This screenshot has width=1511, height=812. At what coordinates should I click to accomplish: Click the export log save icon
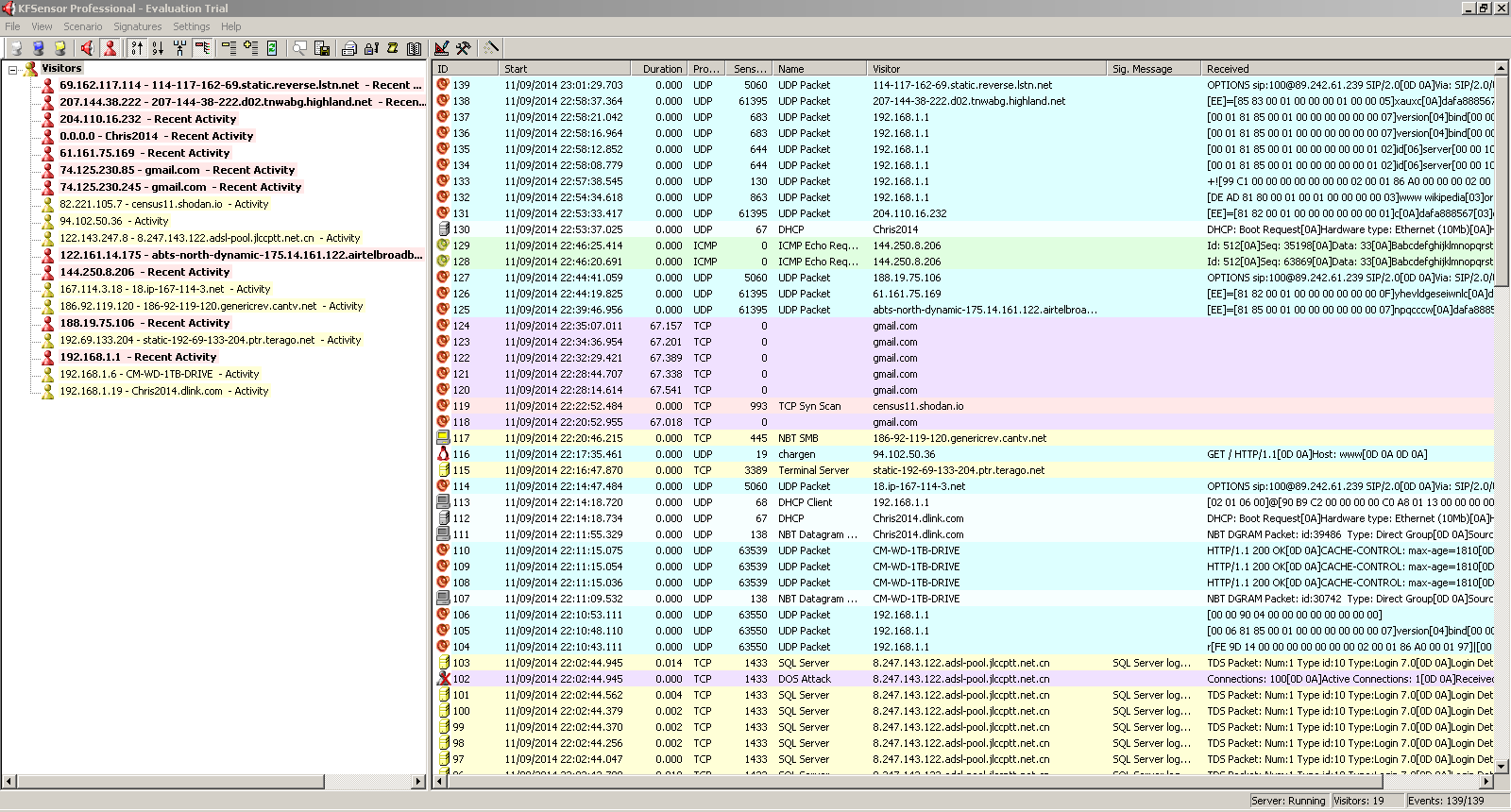[321, 47]
